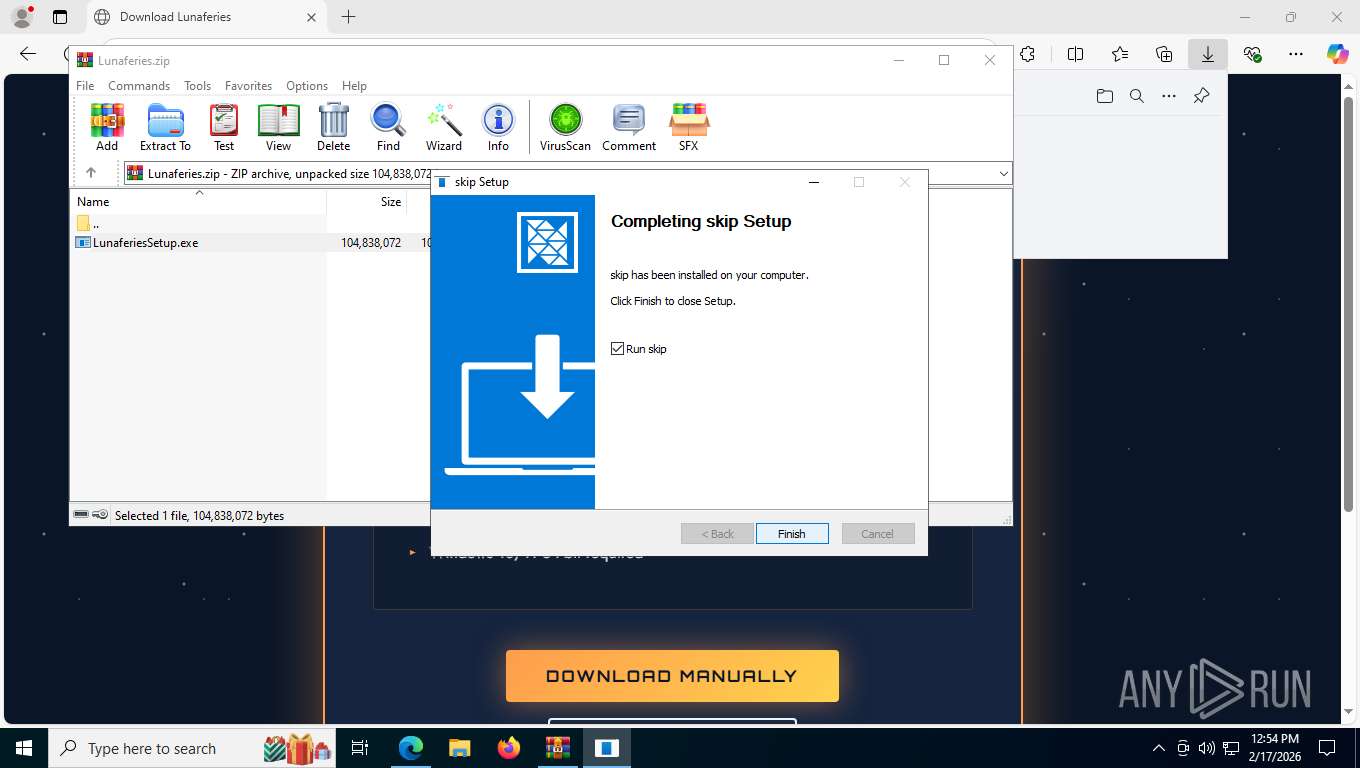Viewport: 1360px width, 768px height.
Task: Go up one folder level in WinRAR
Action: coord(91,173)
